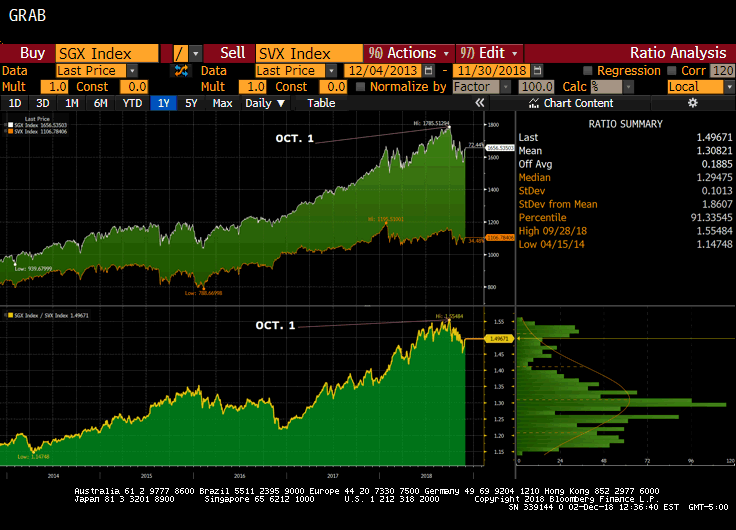The height and width of the screenshot is (530, 736).
Task: Click the Off Avg value 0.1885
Action: click(x=717, y=164)
